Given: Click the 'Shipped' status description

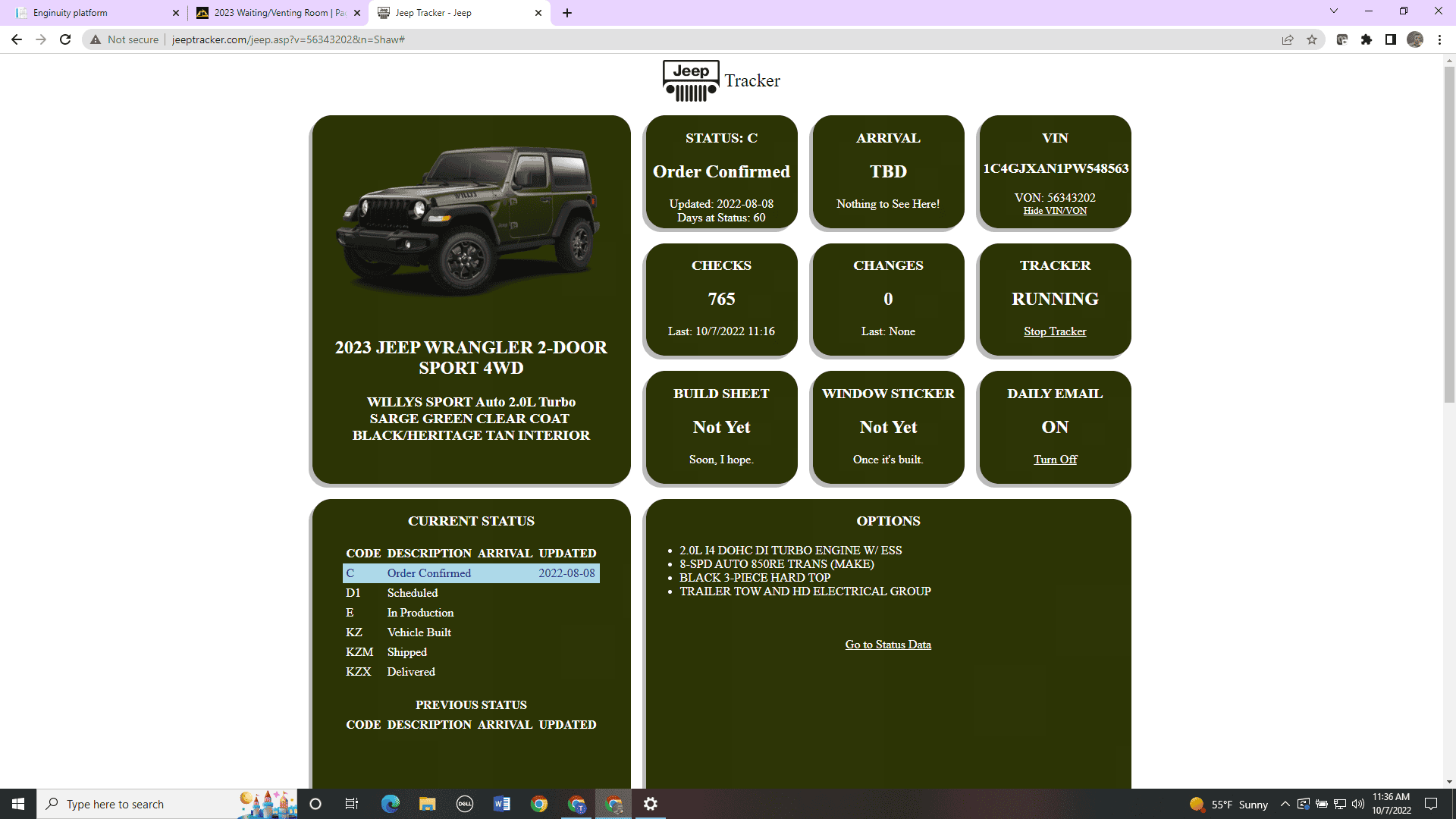Looking at the screenshot, I should point(407,652).
